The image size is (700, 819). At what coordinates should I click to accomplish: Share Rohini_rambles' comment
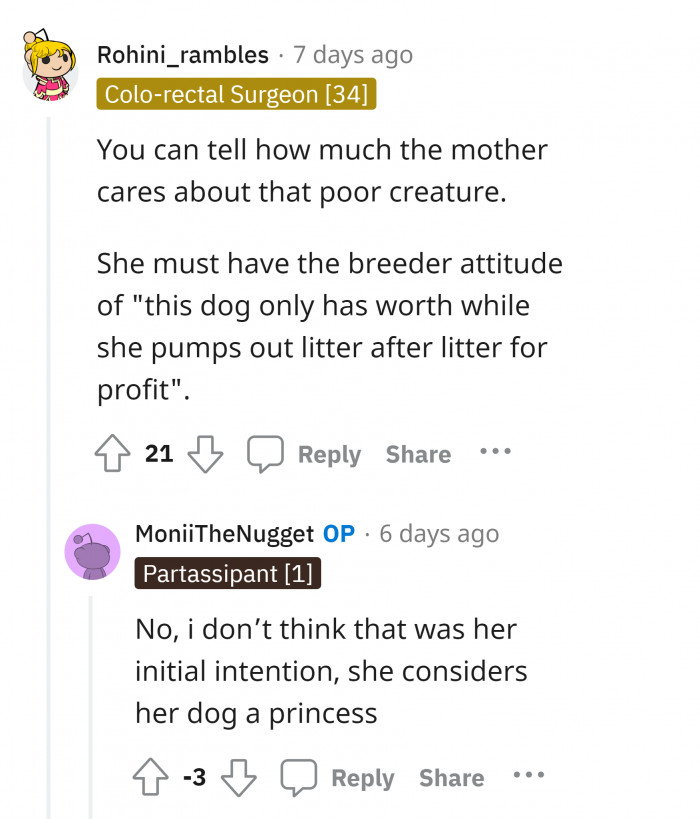point(418,454)
